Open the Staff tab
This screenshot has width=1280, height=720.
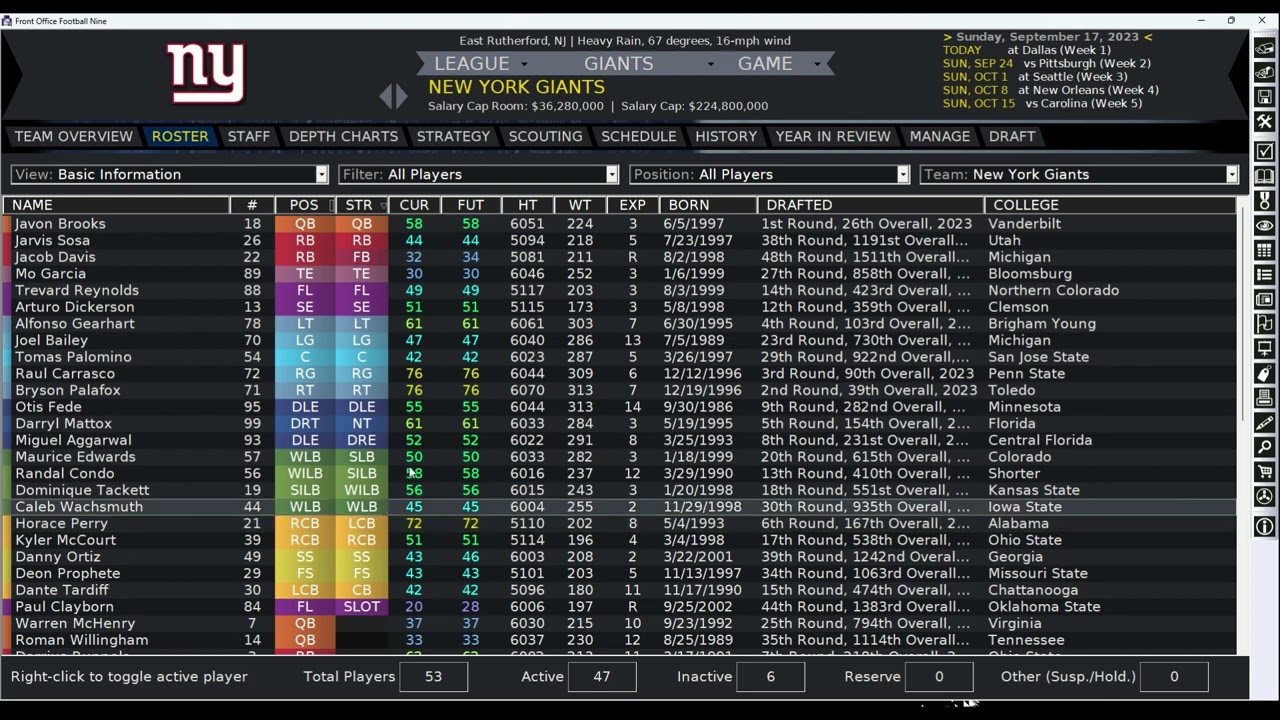(249, 136)
